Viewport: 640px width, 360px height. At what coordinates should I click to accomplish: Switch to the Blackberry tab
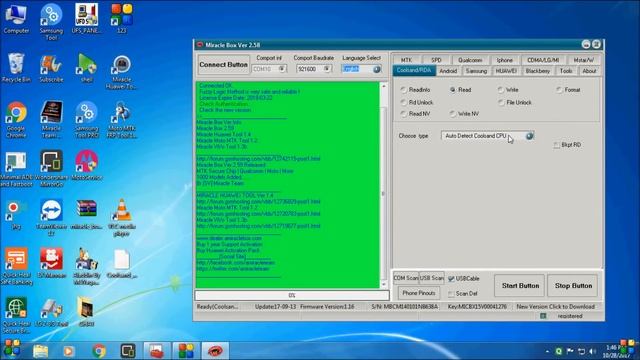pos(538,71)
